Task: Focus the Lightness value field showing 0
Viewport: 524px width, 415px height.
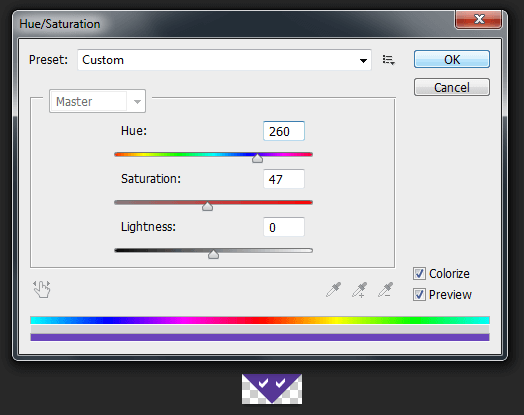Action: coord(284,227)
